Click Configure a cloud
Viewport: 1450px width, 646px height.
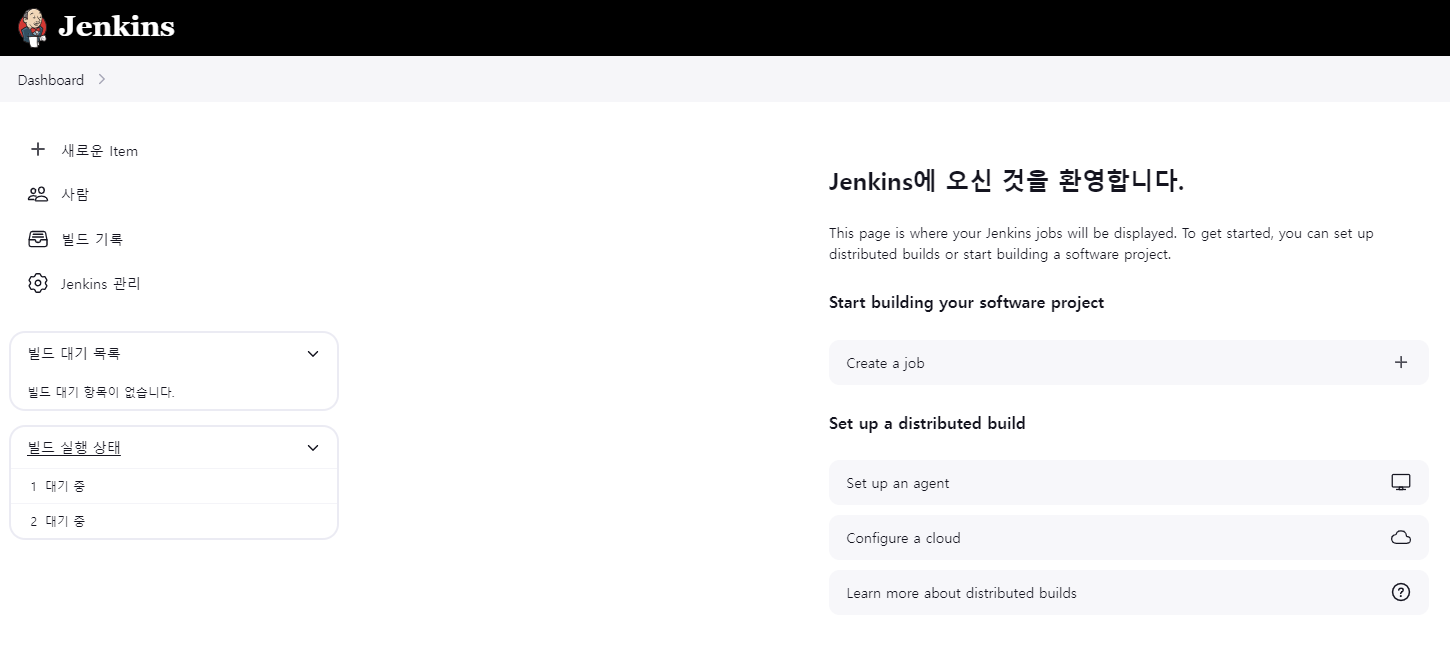(1128, 538)
